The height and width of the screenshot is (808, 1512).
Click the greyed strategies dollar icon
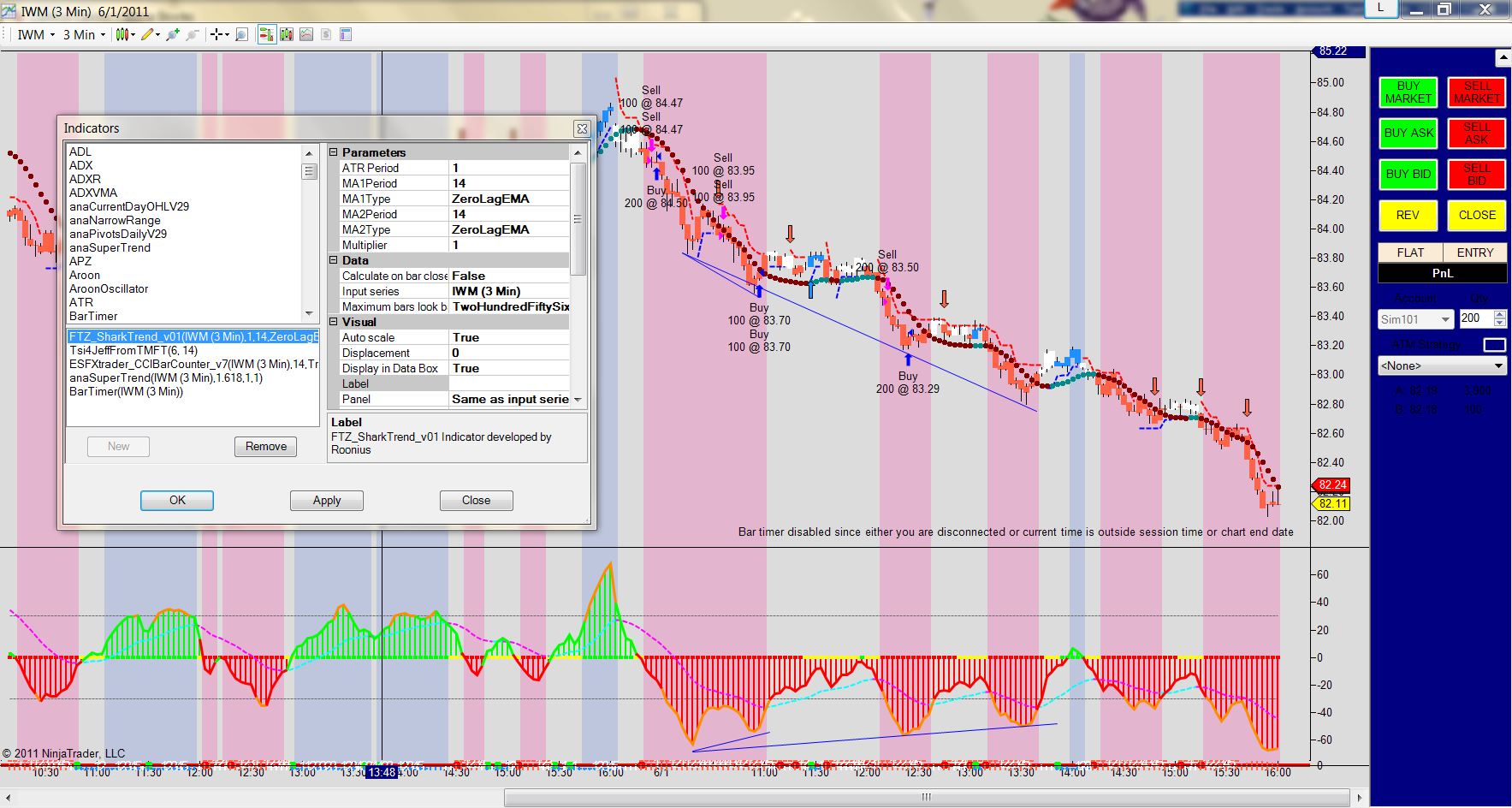tap(326, 34)
